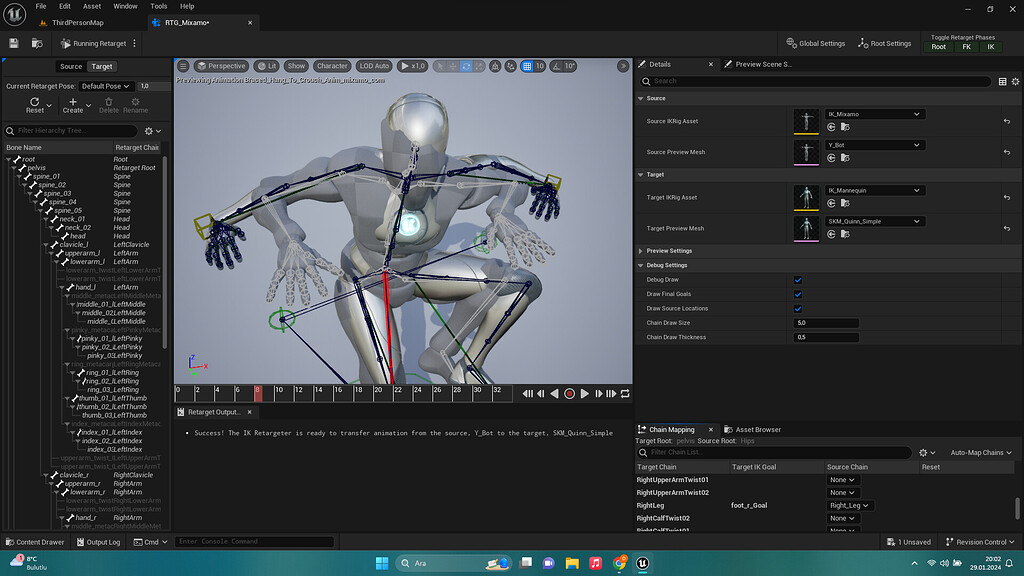Toggle Draw Source Locations off
Image resolution: width=1024 pixels, height=576 pixels.
[797, 308]
